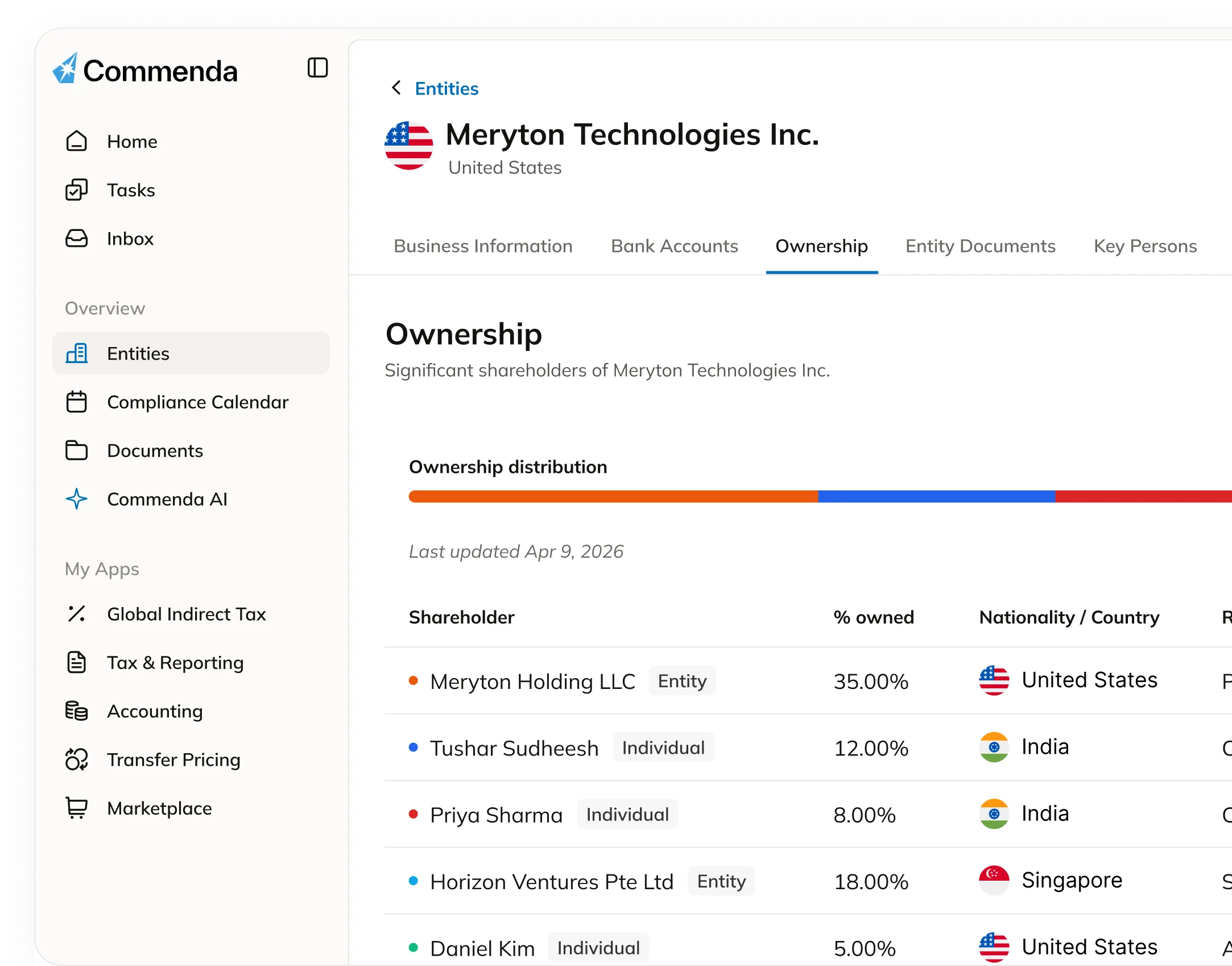Click the Last updated Apr 9, 2026 text
The width and height of the screenshot is (1232, 966).
(516, 551)
